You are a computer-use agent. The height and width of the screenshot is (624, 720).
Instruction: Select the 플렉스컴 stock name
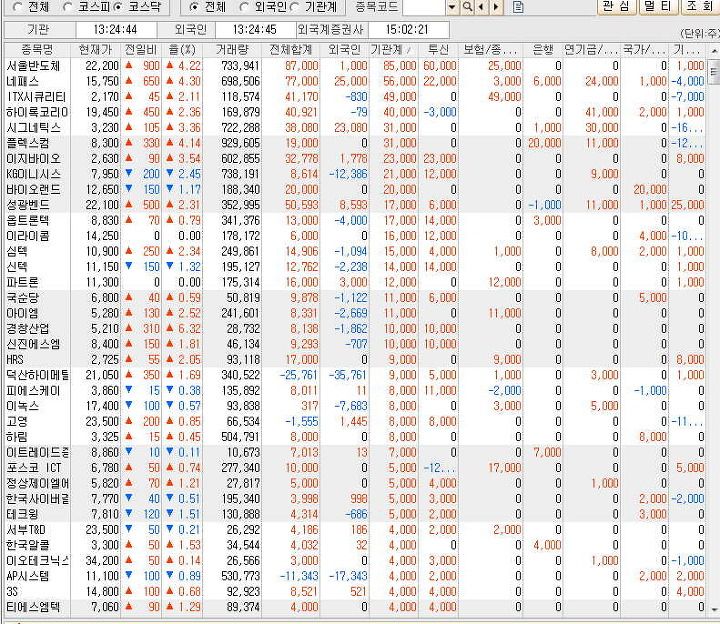click(x=28, y=143)
